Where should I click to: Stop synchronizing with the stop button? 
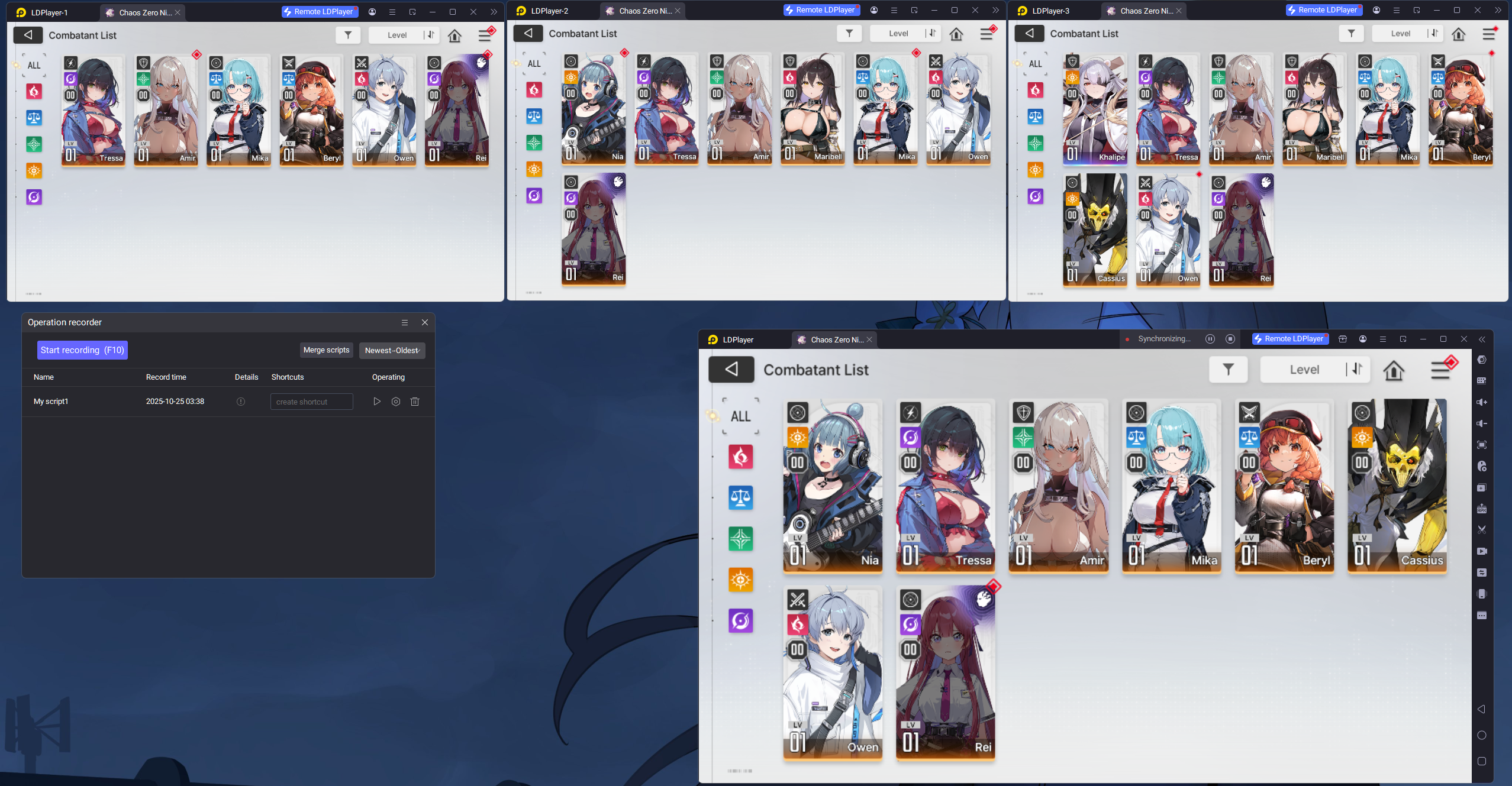(x=1230, y=339)
